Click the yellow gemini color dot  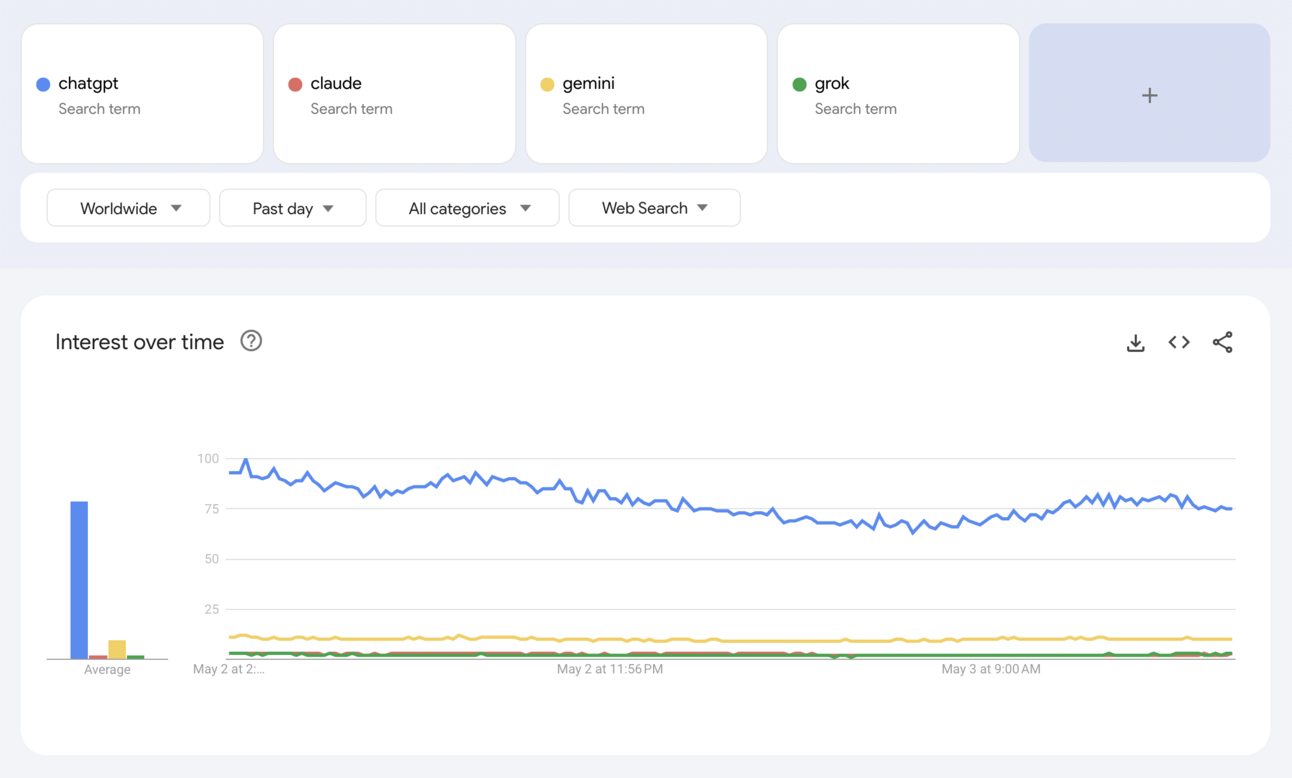(547, 84)
